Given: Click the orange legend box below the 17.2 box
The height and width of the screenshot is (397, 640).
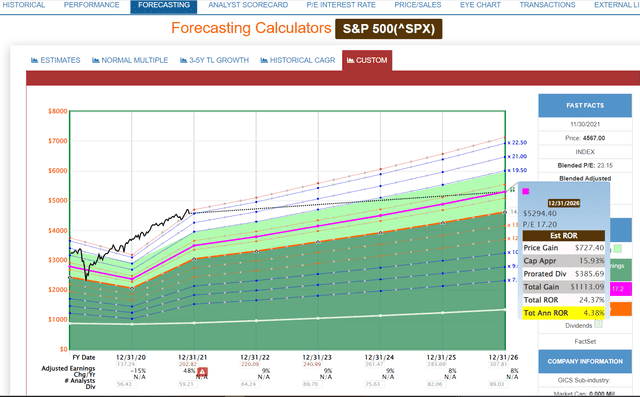Looking at the screenshot, I should click(621, 309).
